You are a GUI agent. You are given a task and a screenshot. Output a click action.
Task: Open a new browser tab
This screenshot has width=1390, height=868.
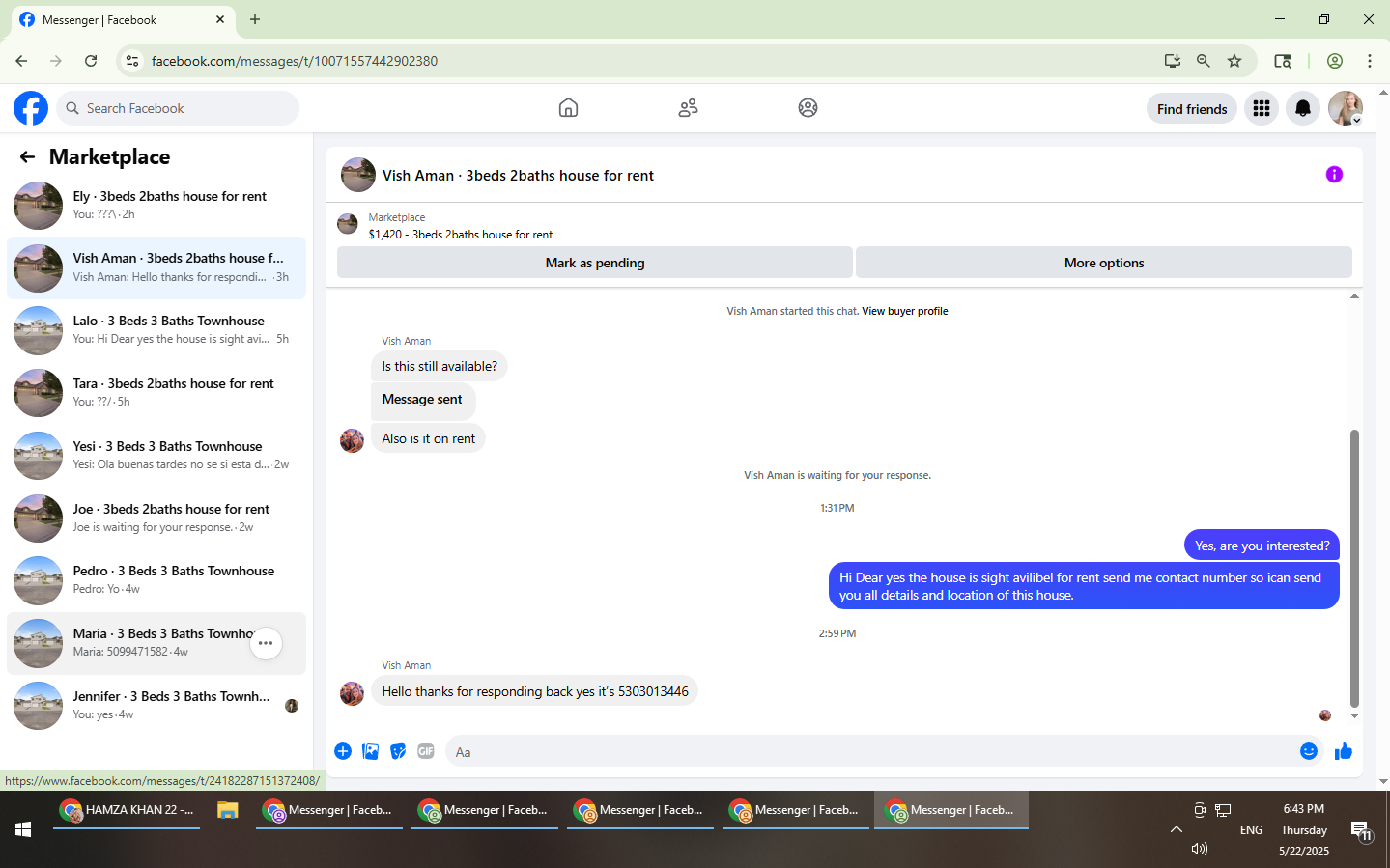255,19
